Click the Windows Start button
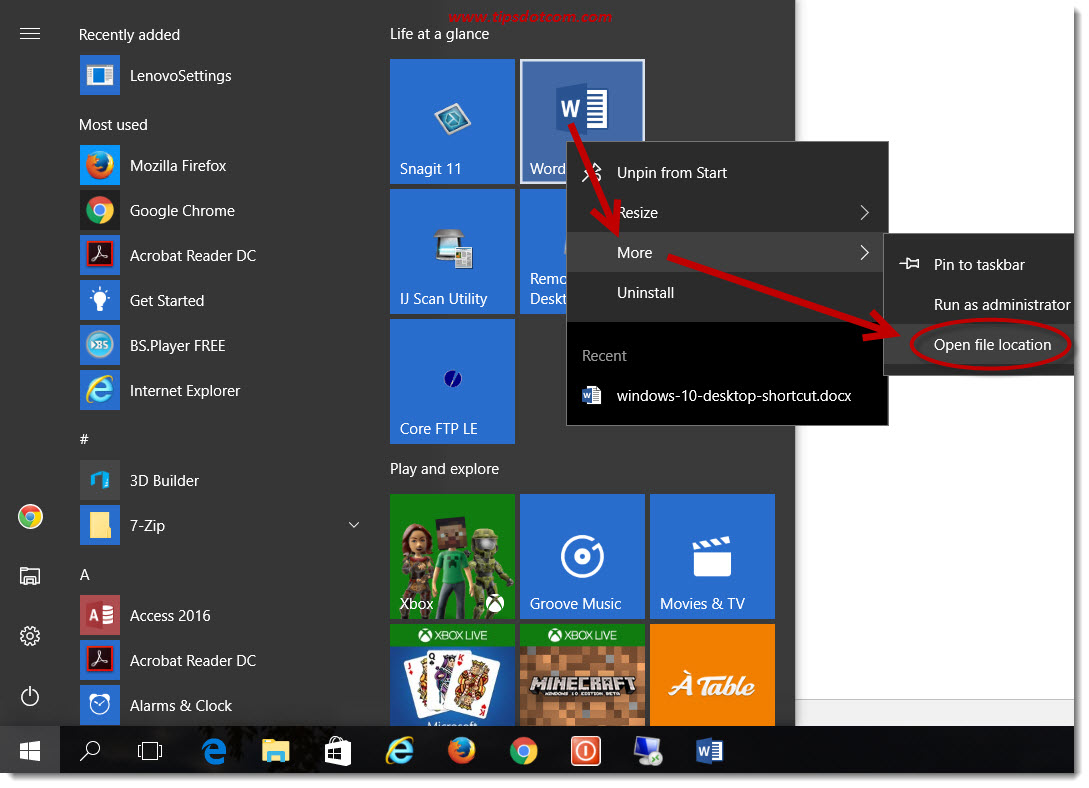The width and height of the screenshot is (1089, 788). click(30, 751)
